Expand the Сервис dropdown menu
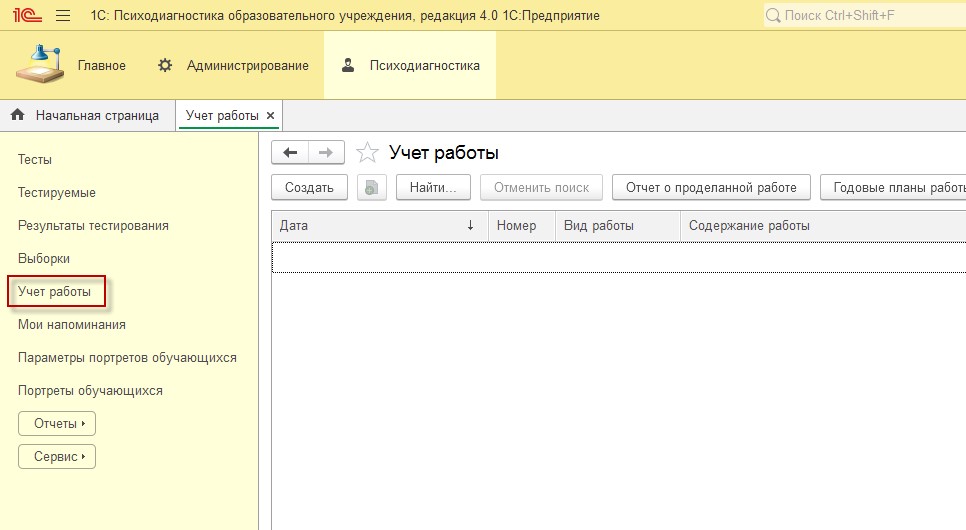This screenshot has height=530, width=966. coord(57,457)
